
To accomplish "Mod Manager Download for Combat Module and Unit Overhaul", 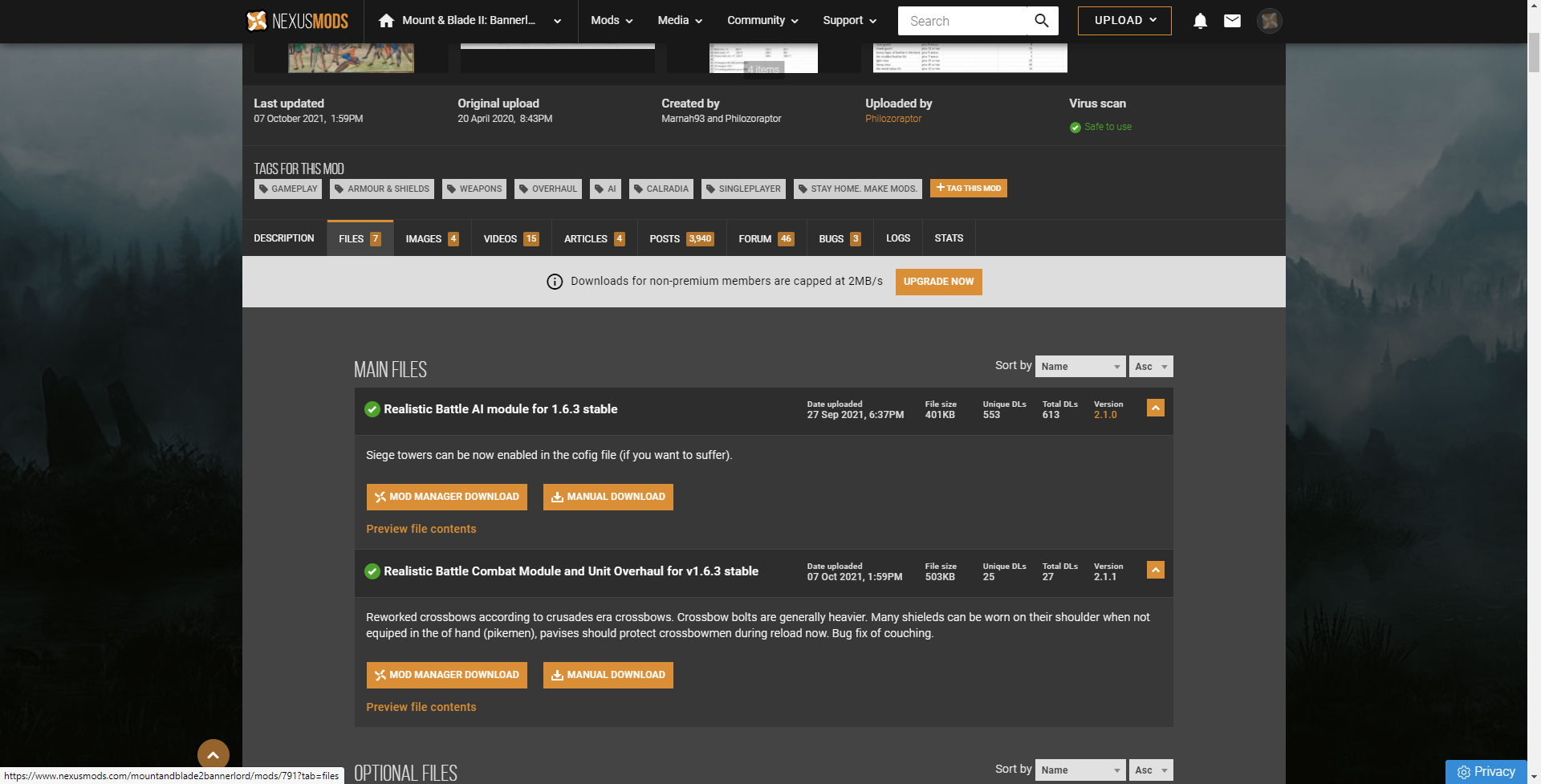I will (x=447, y=675).
